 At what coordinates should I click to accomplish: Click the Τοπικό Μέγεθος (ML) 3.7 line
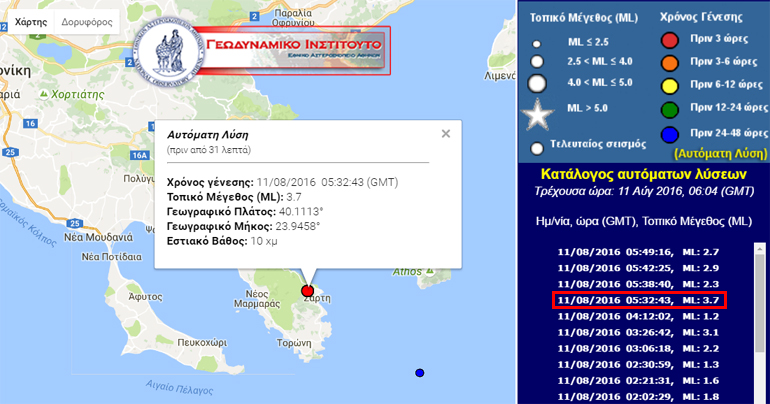coord(234,197)
